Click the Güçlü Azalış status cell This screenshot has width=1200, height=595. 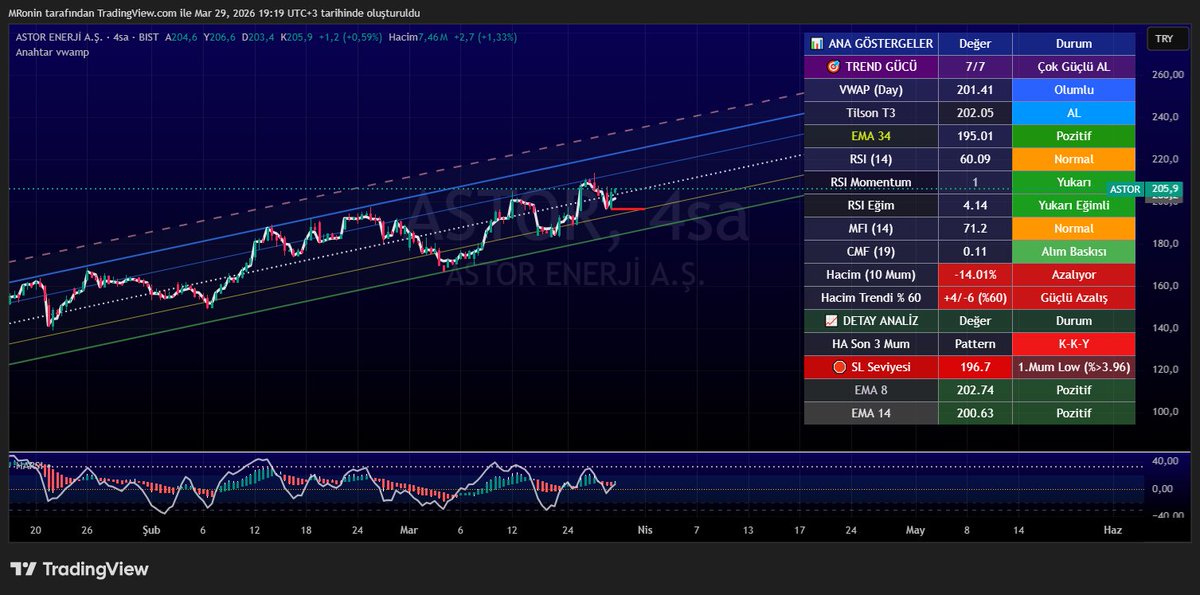pos(1074,298)
